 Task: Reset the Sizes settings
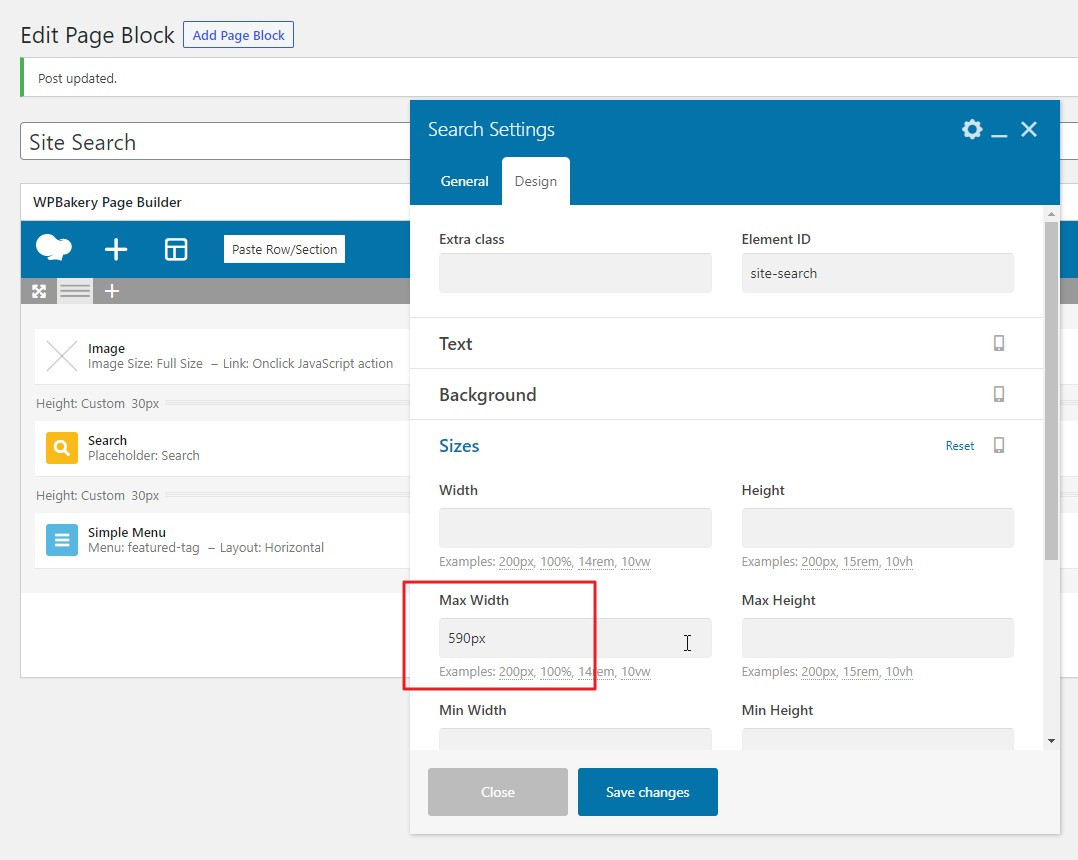coord(960,445)
